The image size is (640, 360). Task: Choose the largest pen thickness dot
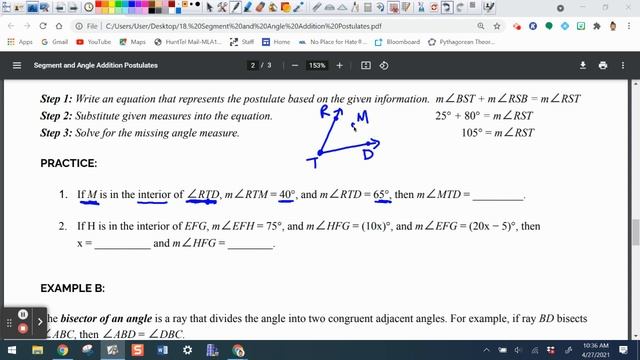point(198,4)
